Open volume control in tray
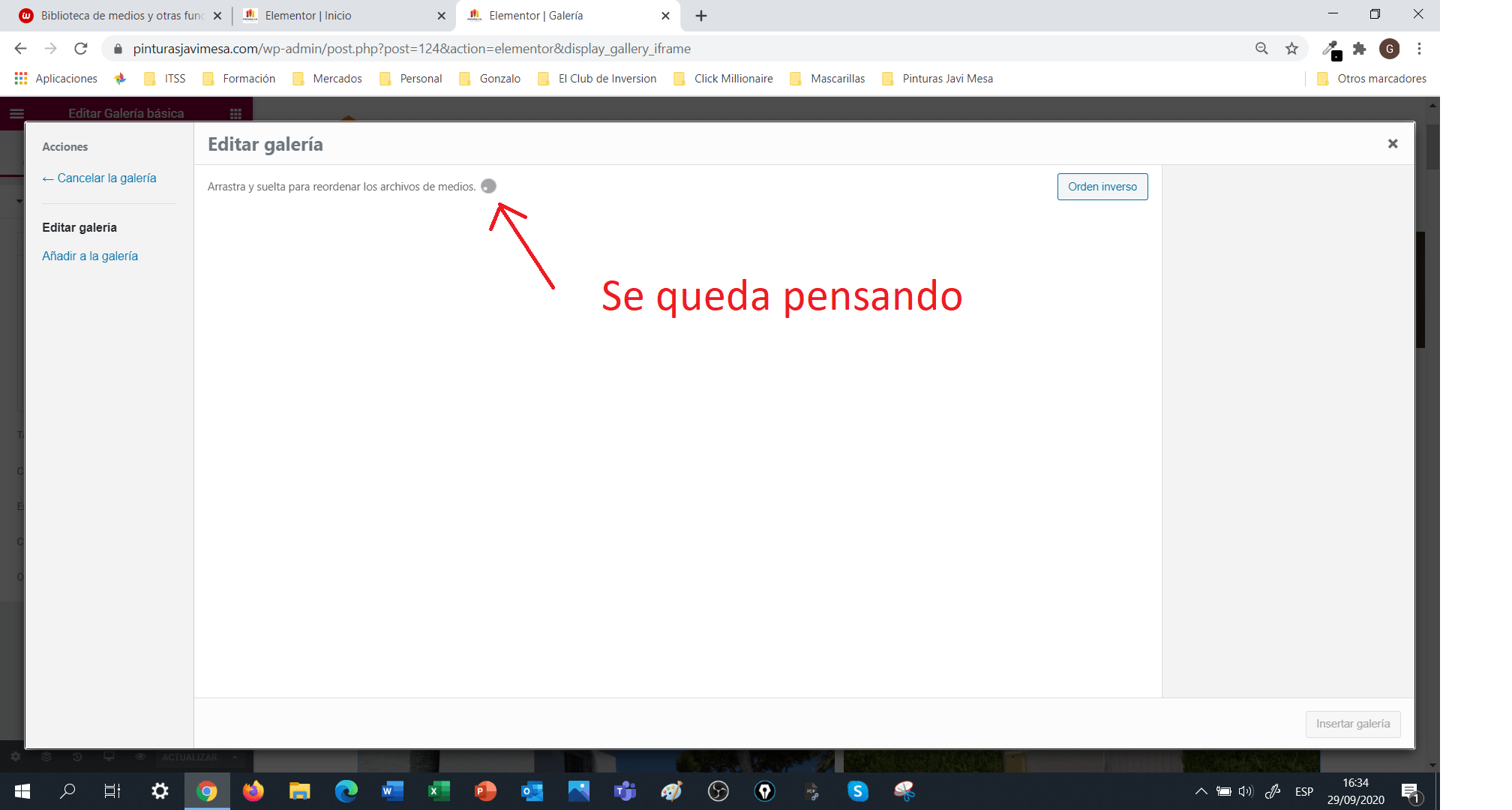1512x810 pixels. click(x=1246, y=791)
